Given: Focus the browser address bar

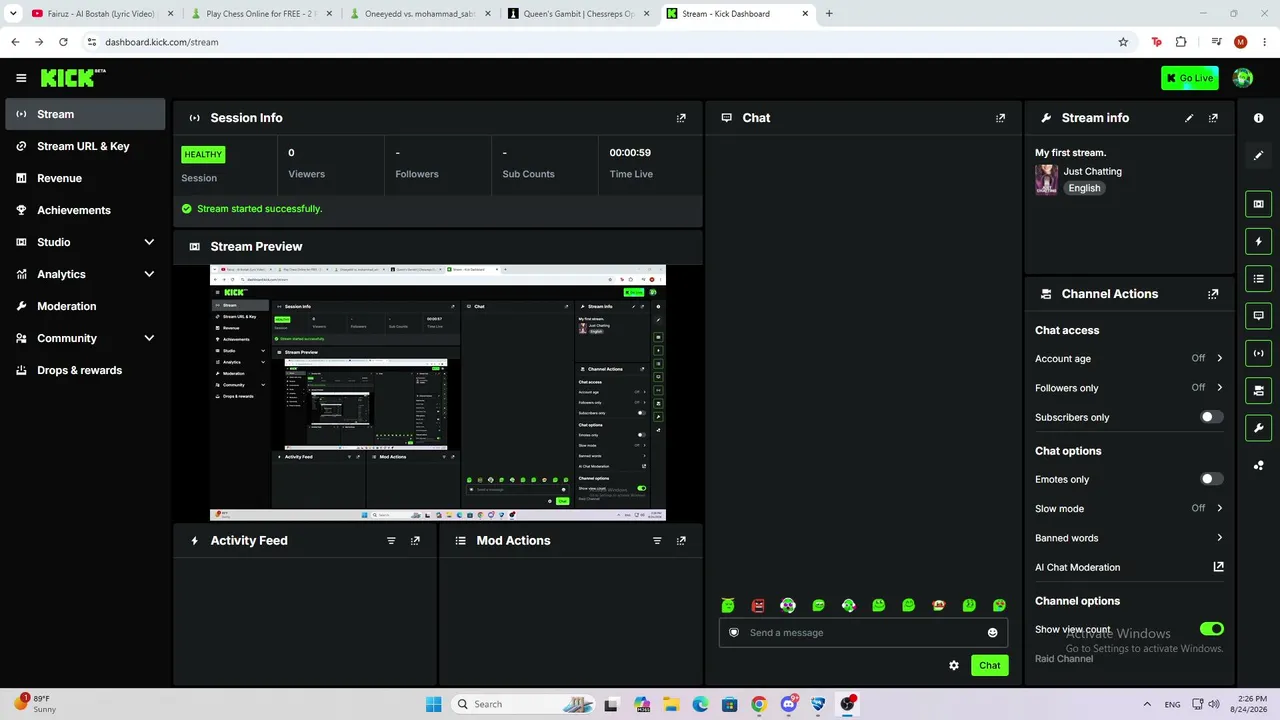Looking at the screenshot, I should tap(600, 42).
